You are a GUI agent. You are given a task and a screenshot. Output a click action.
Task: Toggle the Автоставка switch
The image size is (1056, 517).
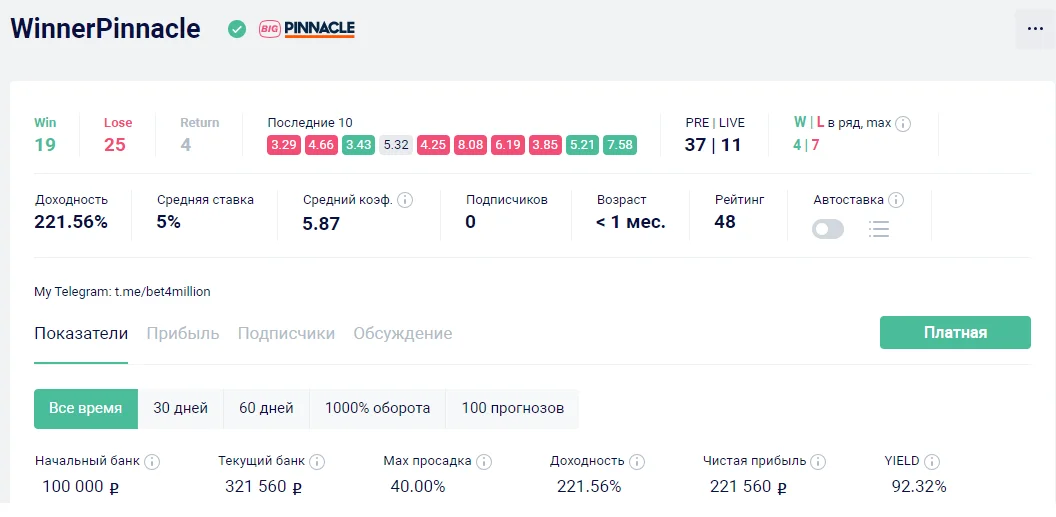[x=828, y=230]
